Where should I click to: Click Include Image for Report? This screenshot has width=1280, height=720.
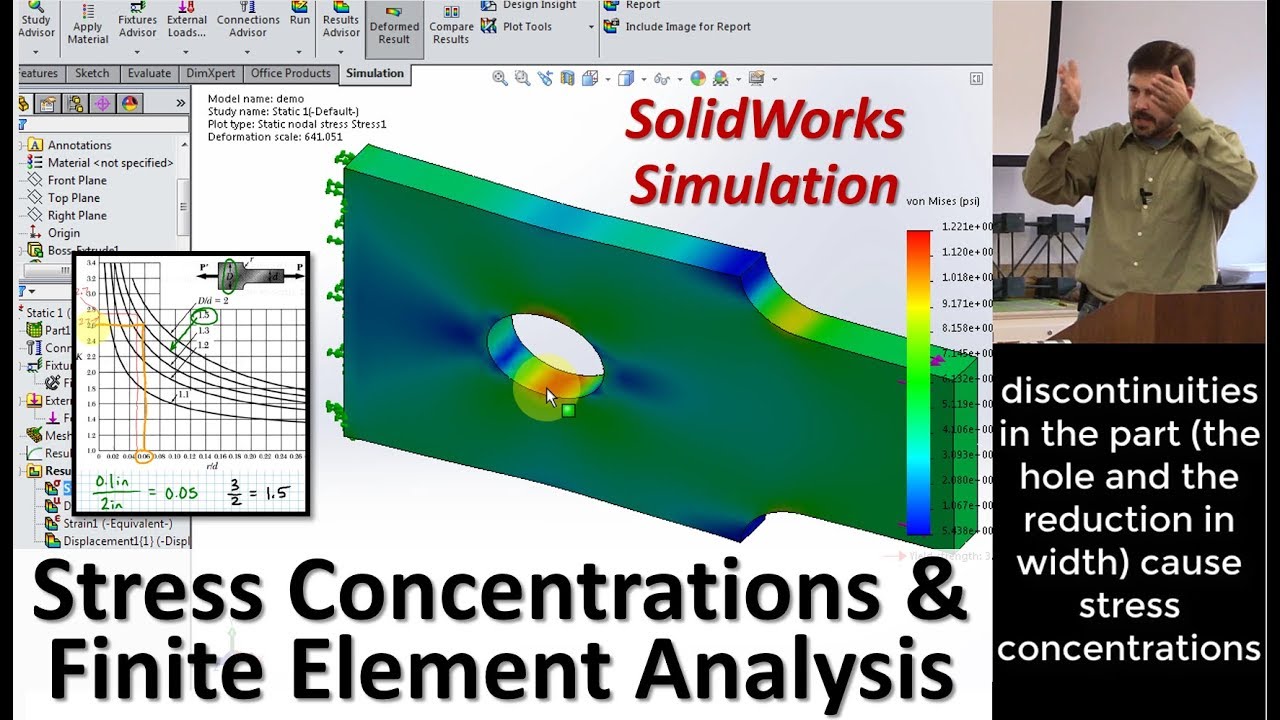[678, 27]
